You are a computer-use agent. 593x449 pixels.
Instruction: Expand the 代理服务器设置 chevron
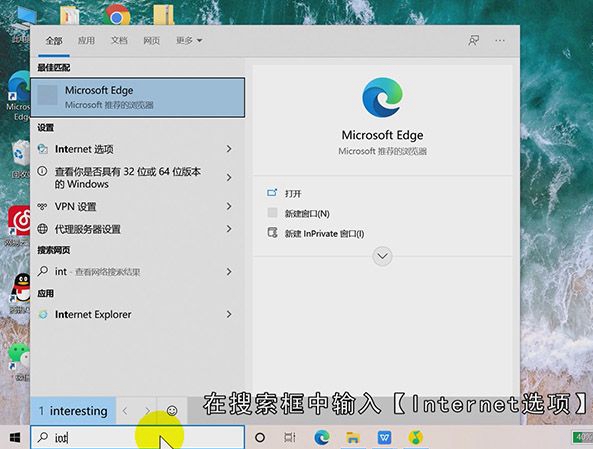229,229
